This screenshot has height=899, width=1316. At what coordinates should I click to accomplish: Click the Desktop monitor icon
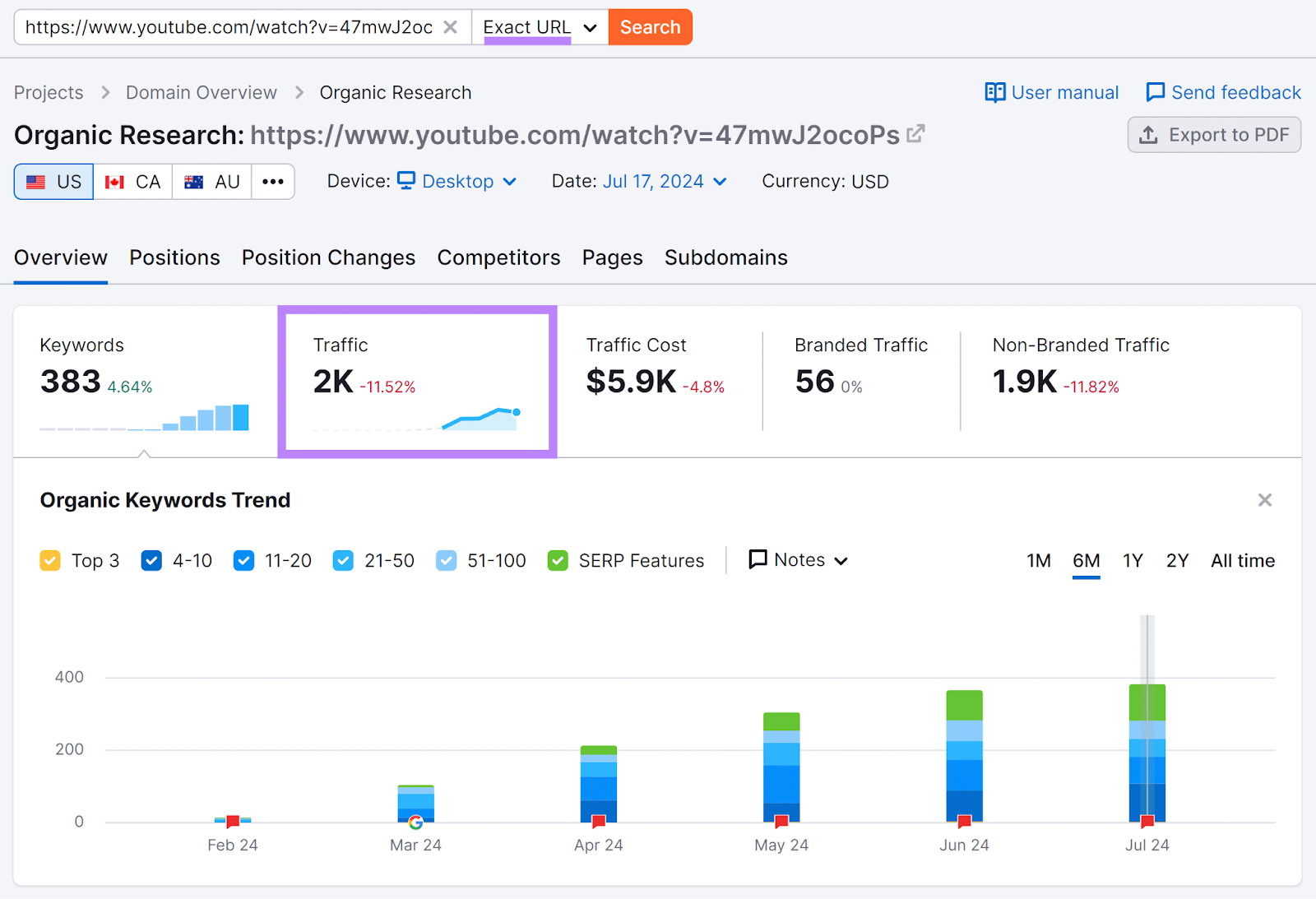[406, 180]
